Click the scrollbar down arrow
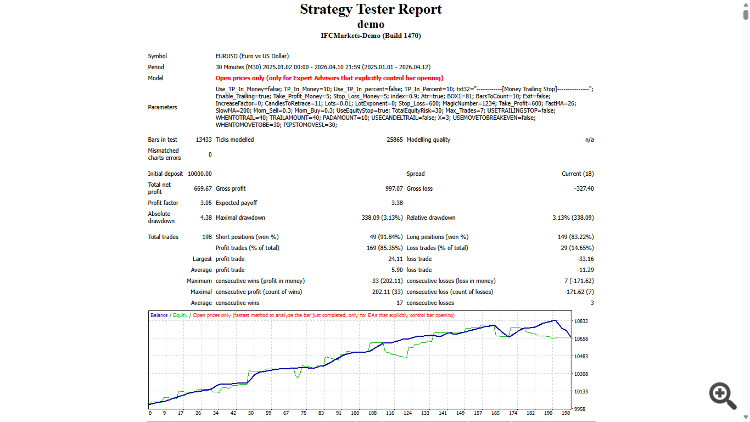750x422 pixels. coord(746,418)
